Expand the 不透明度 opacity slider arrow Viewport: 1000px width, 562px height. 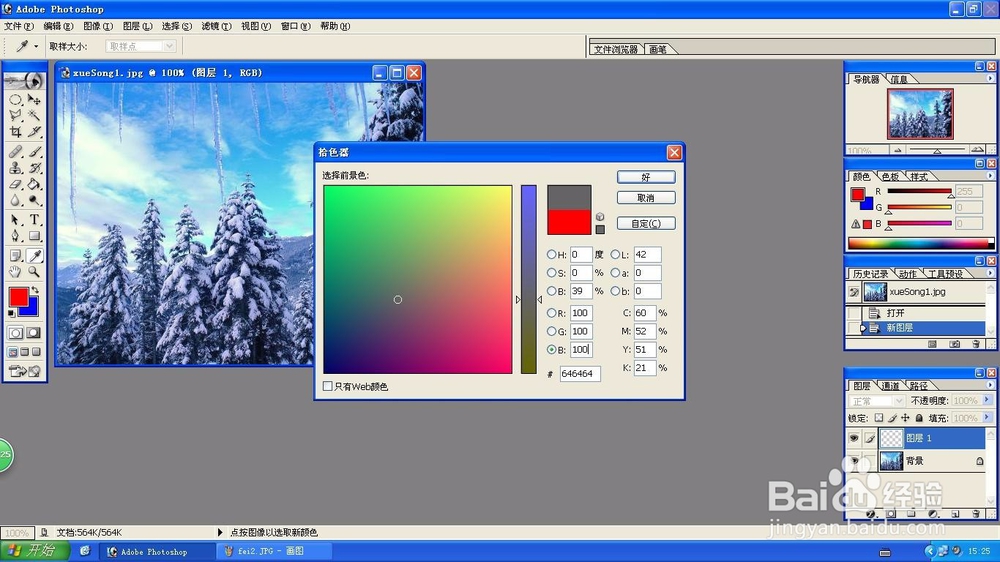click(987, 400)
